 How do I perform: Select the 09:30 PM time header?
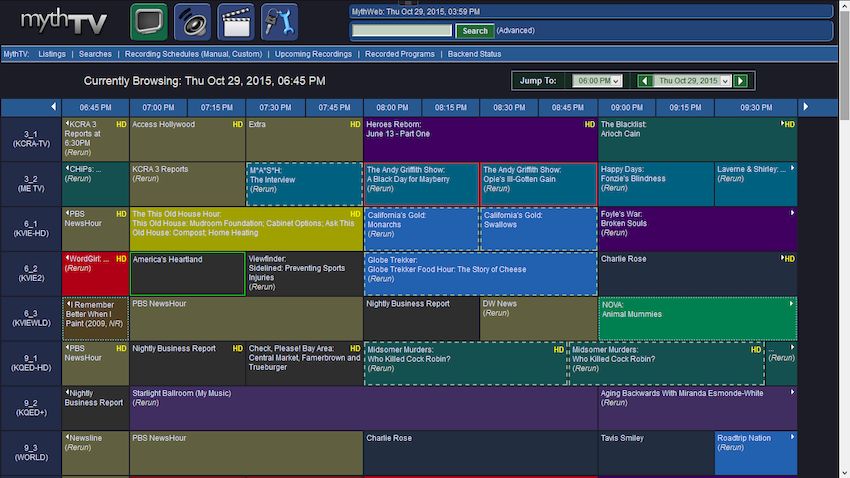coord(756,107)
